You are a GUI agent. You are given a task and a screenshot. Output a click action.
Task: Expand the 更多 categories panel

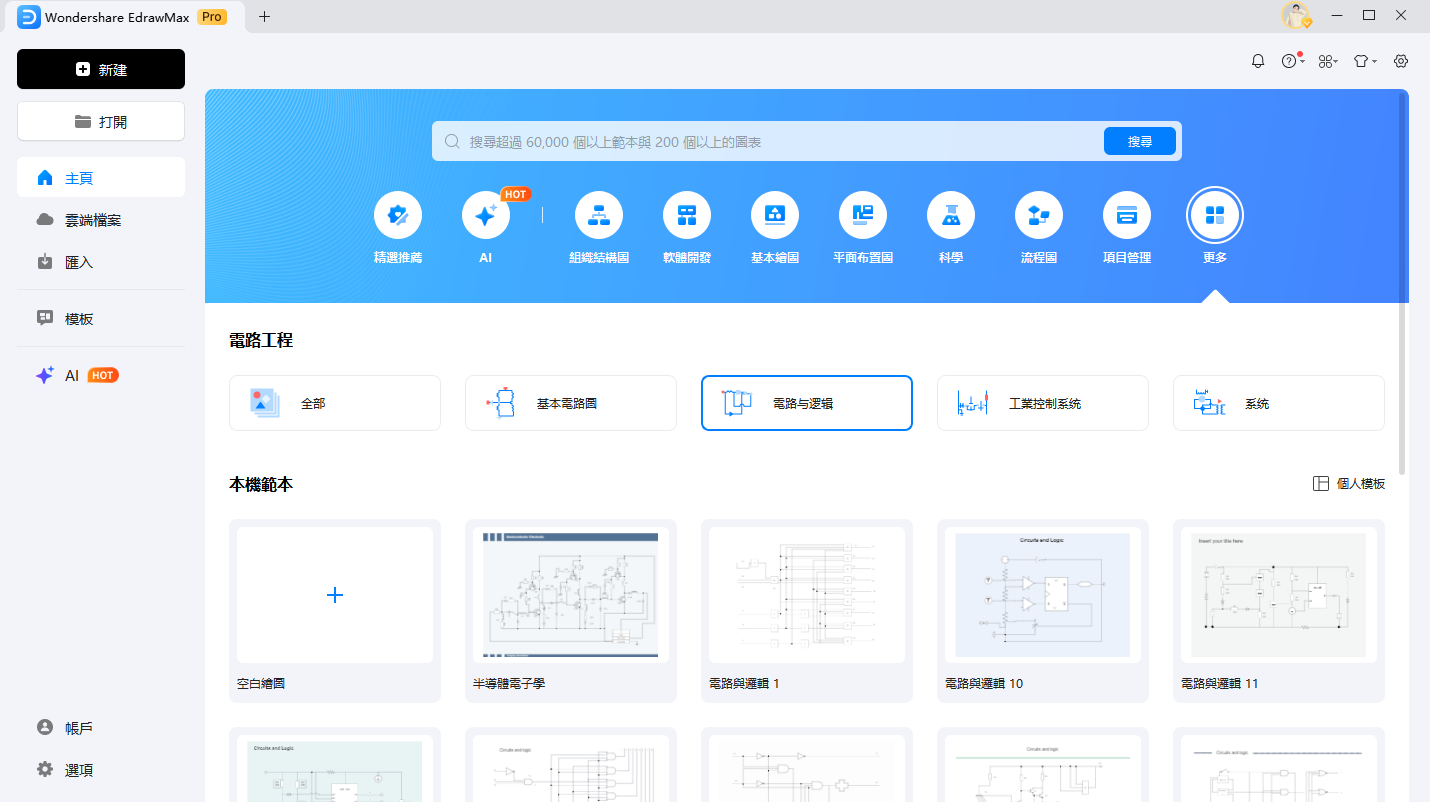[x=1215, y=215]
